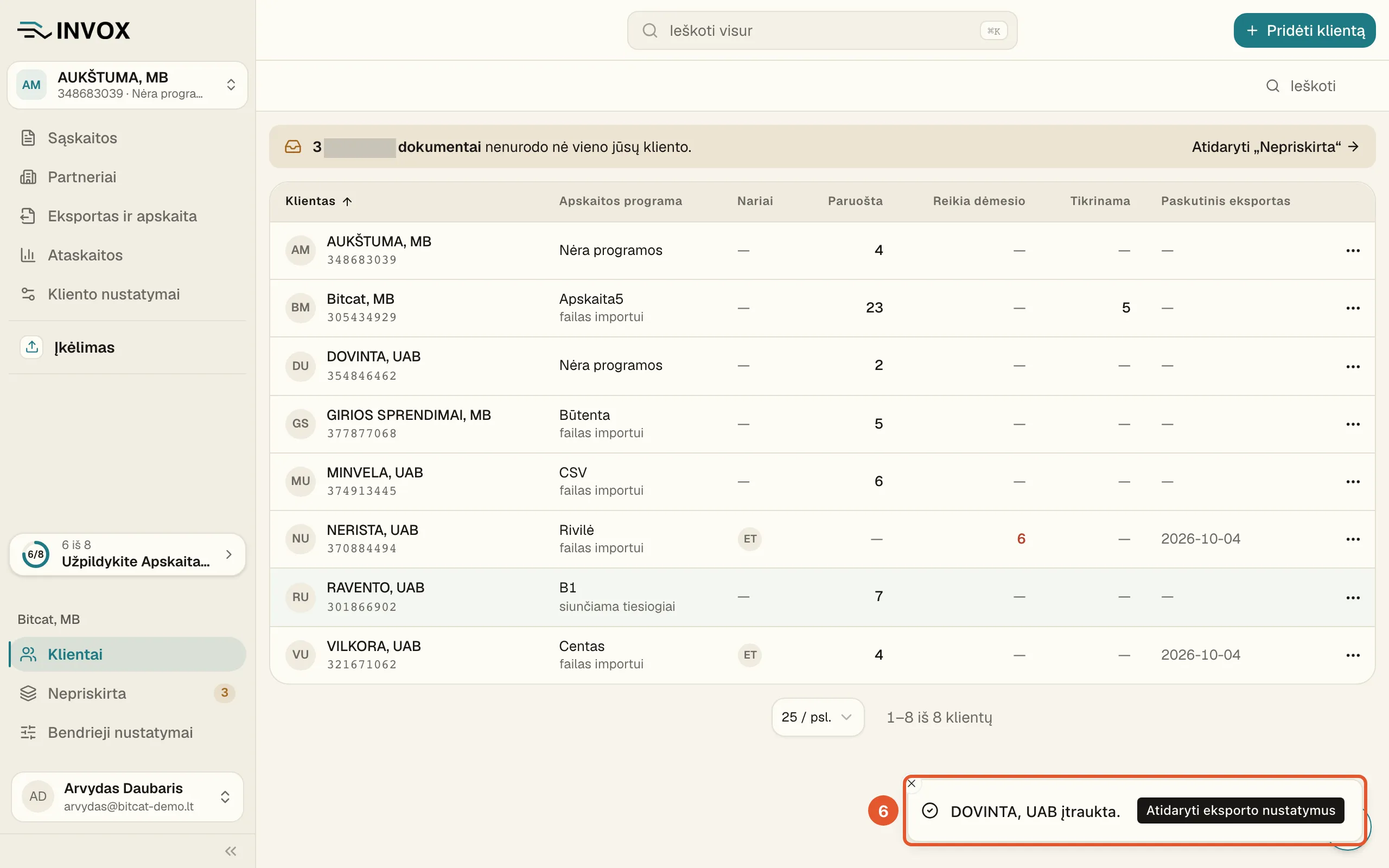
Task: Open the 25 / psl. page size dropdown
Action: click(x=817, y=717)
